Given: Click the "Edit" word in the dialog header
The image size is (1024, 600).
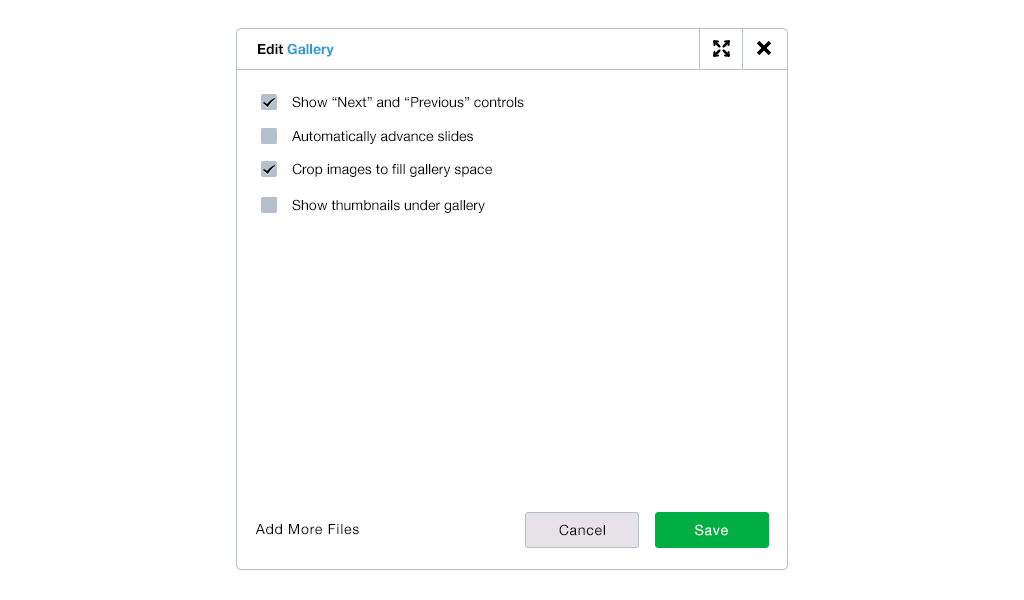Looking at the screenshot, I should (270, 50).
